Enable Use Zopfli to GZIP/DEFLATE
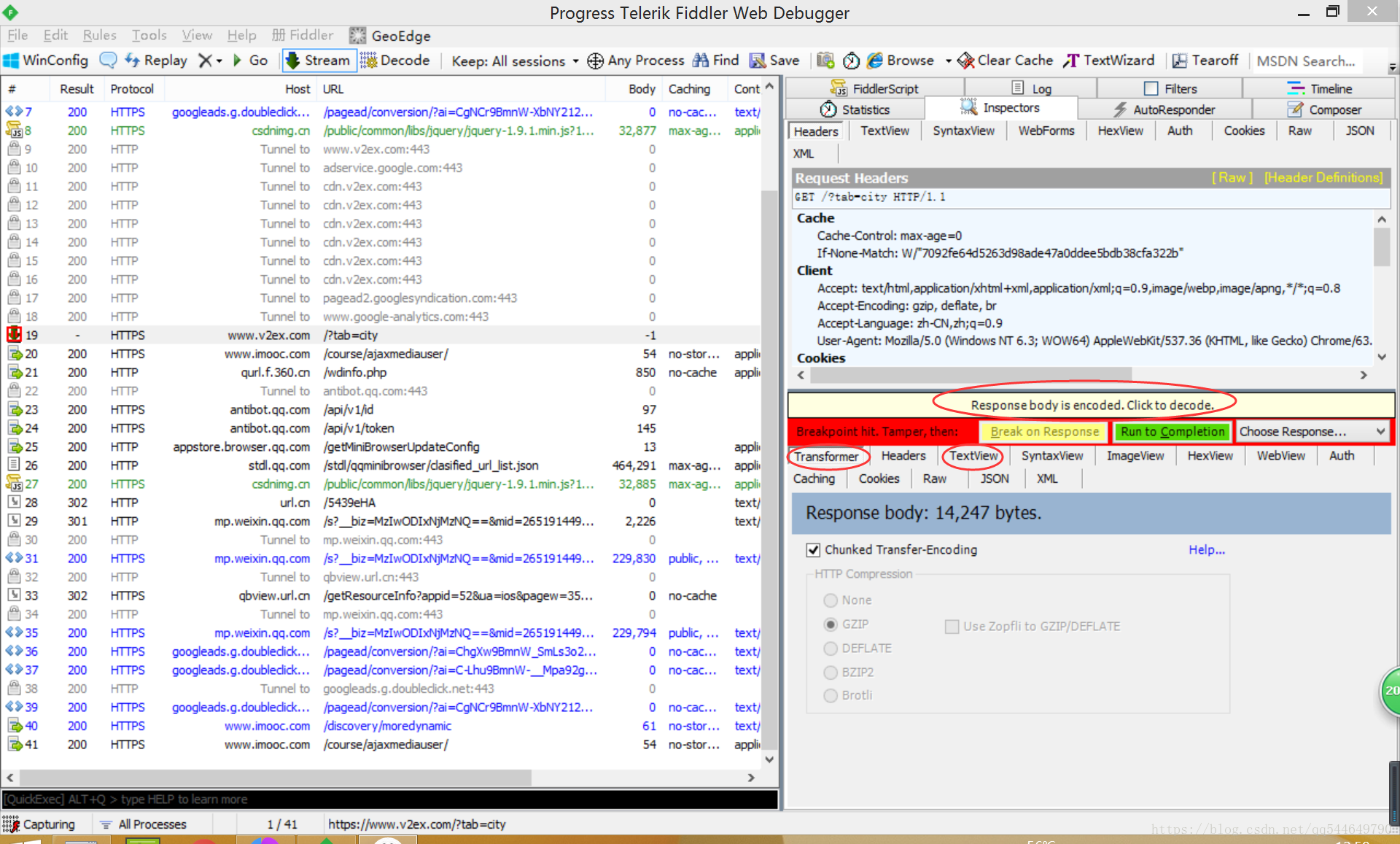 point(952,626)
